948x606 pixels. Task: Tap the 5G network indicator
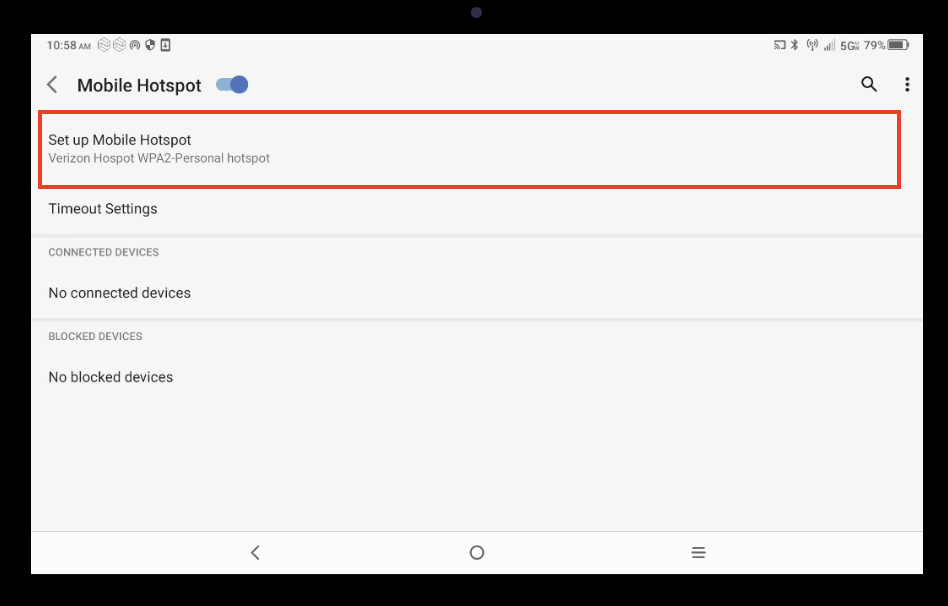tap(849, 45)
